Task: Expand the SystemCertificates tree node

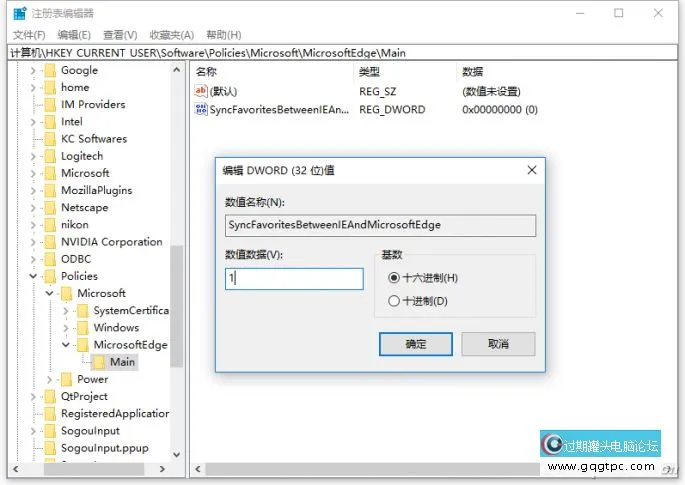Action: (67, 311)
